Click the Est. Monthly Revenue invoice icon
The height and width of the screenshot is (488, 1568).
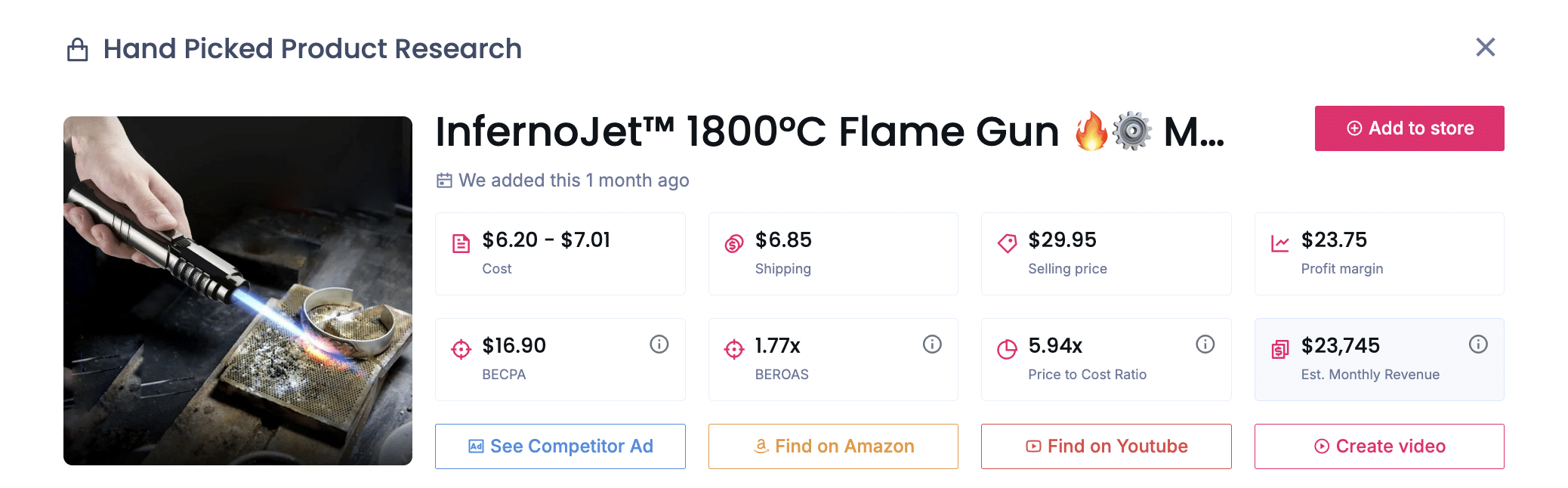(x=1279, y=347)
